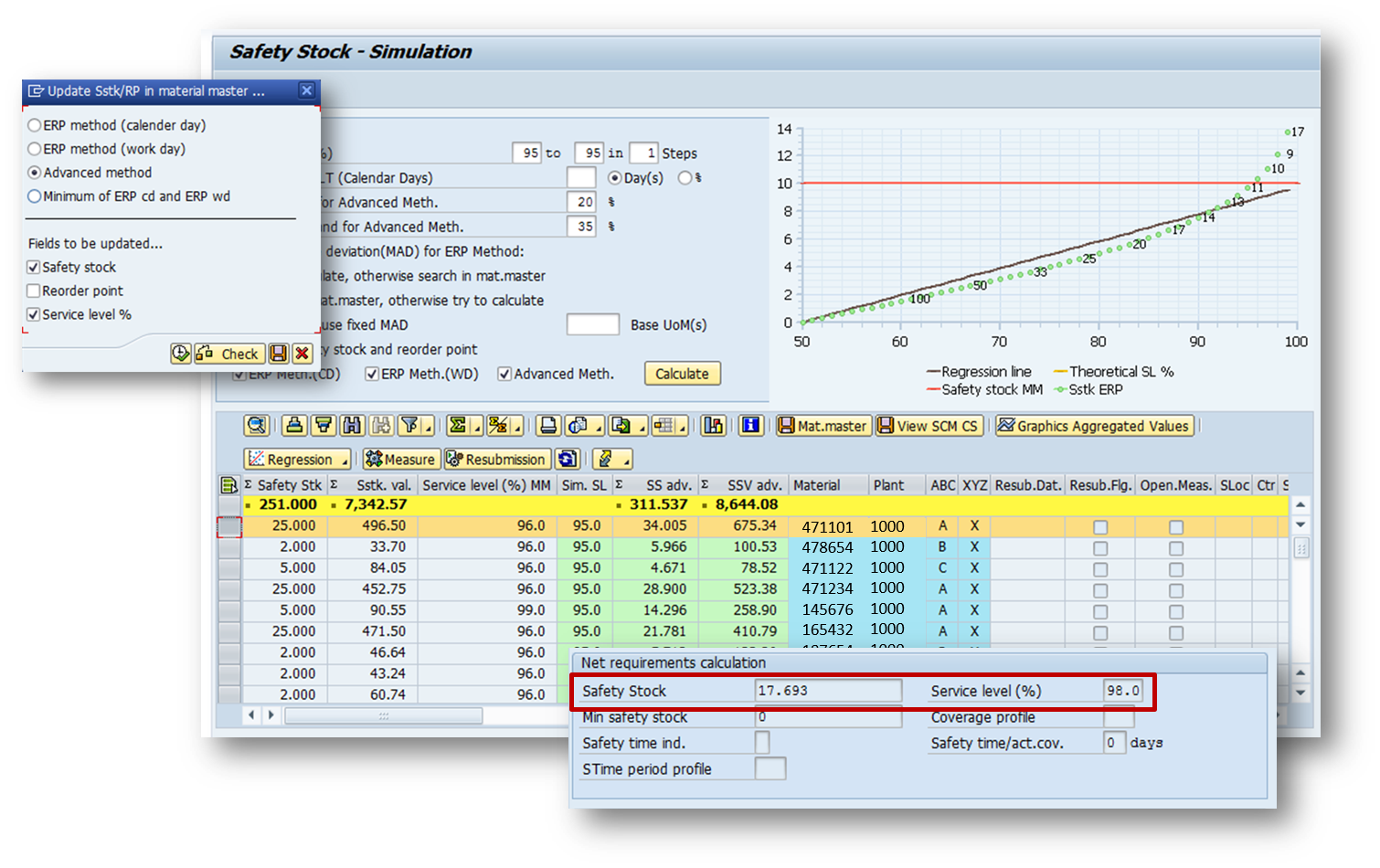Expand the summation total dropdown arrow
This screenshot has height=868, width=1380.
(477, 428)
